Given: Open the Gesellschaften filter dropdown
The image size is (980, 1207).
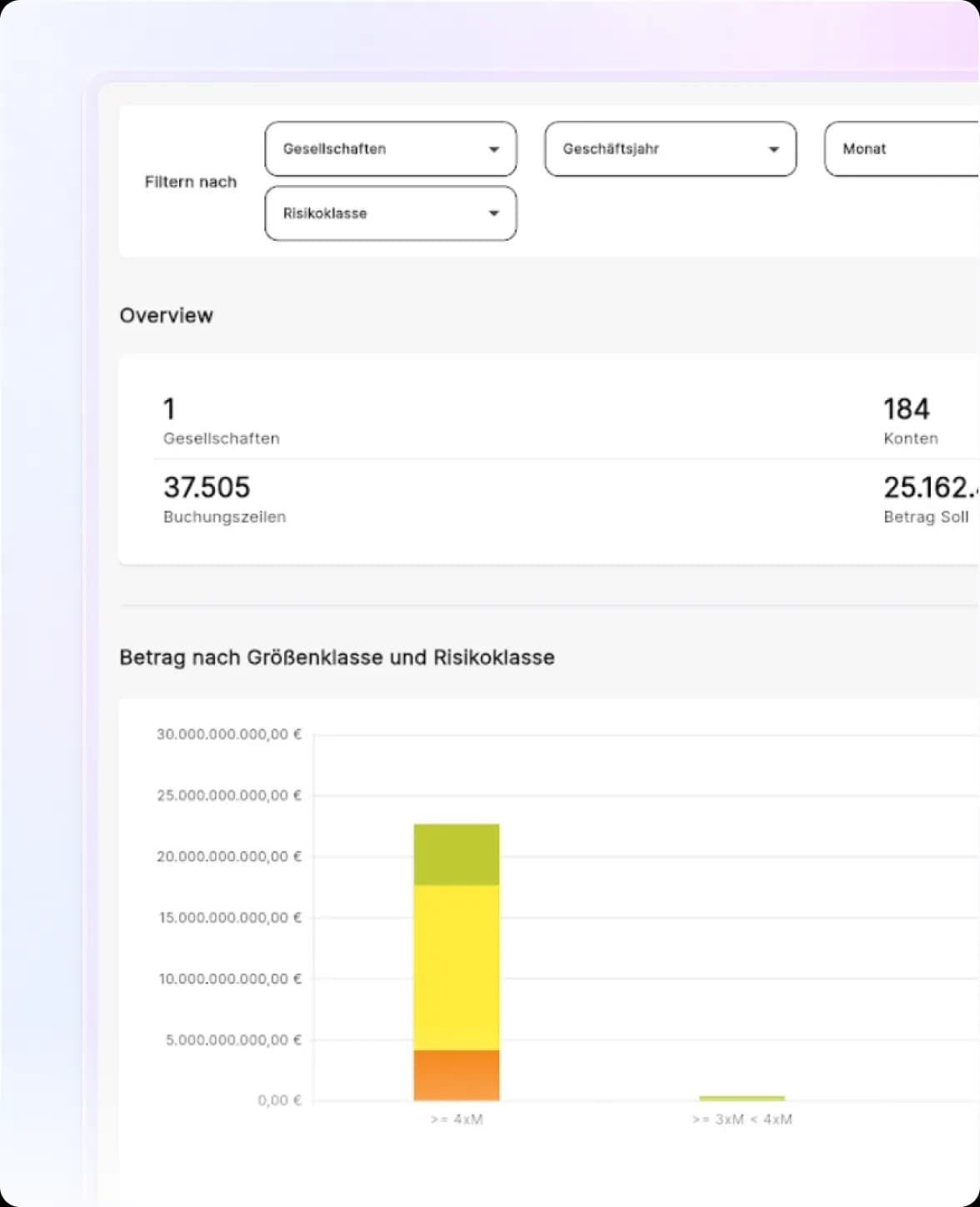Looking at the screenshot, I should click(x=390, y=149).
